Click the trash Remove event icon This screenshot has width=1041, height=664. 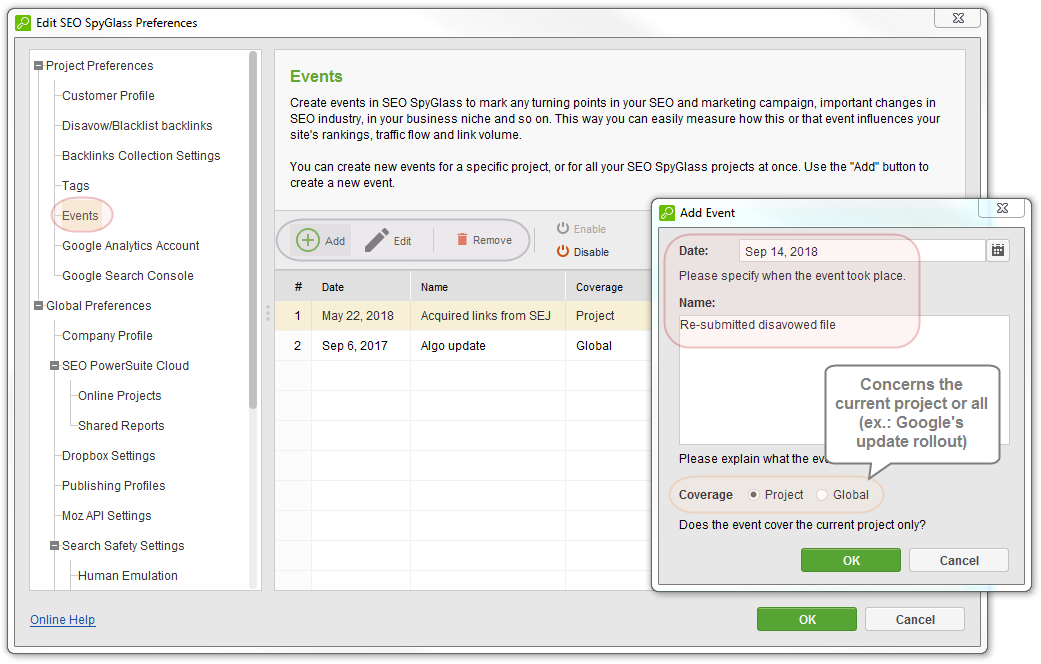[x=462, y=239]
